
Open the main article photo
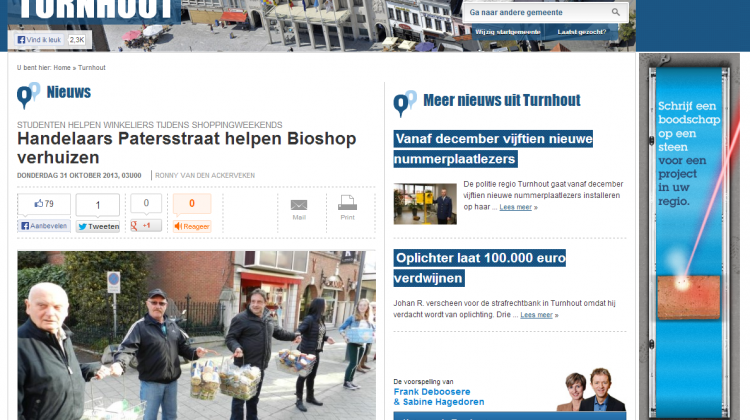[197, 335]
